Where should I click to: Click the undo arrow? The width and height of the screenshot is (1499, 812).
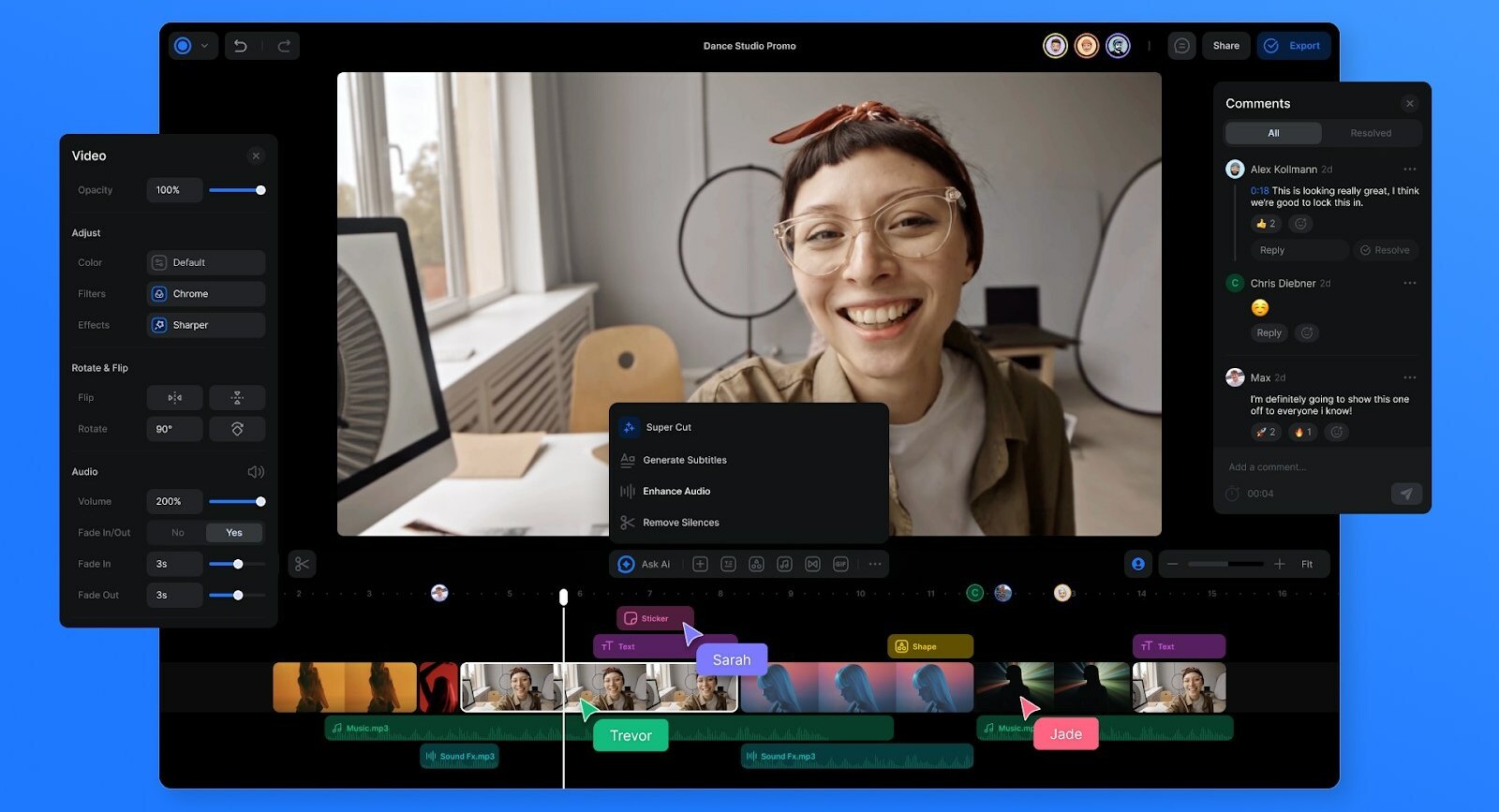241,46
